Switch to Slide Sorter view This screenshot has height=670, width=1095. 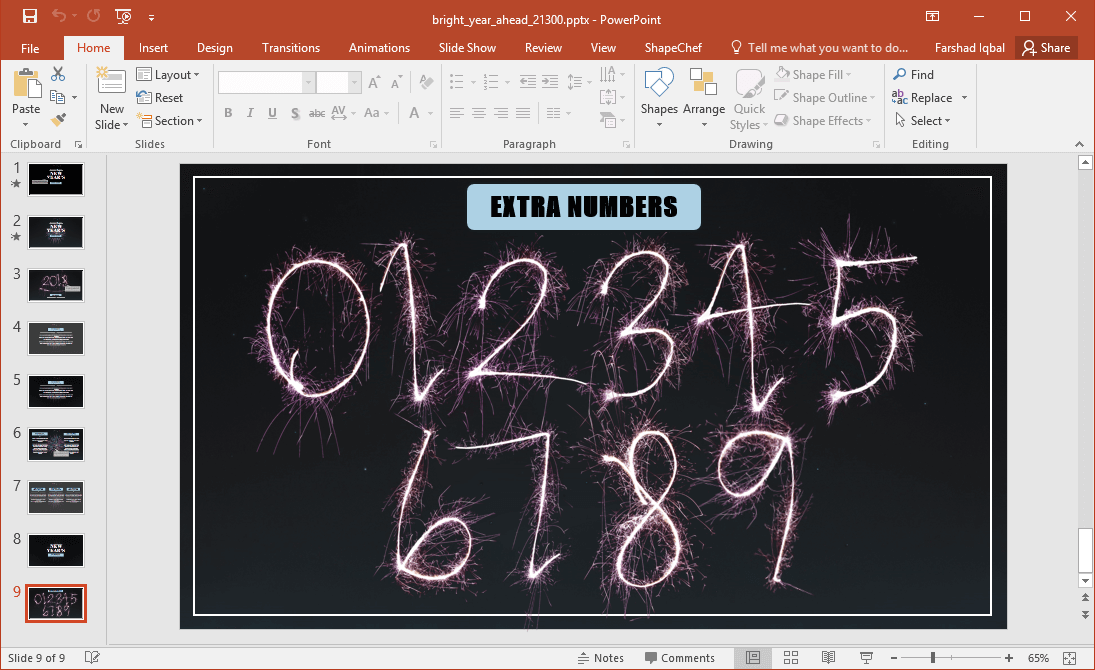click(790, 657)
